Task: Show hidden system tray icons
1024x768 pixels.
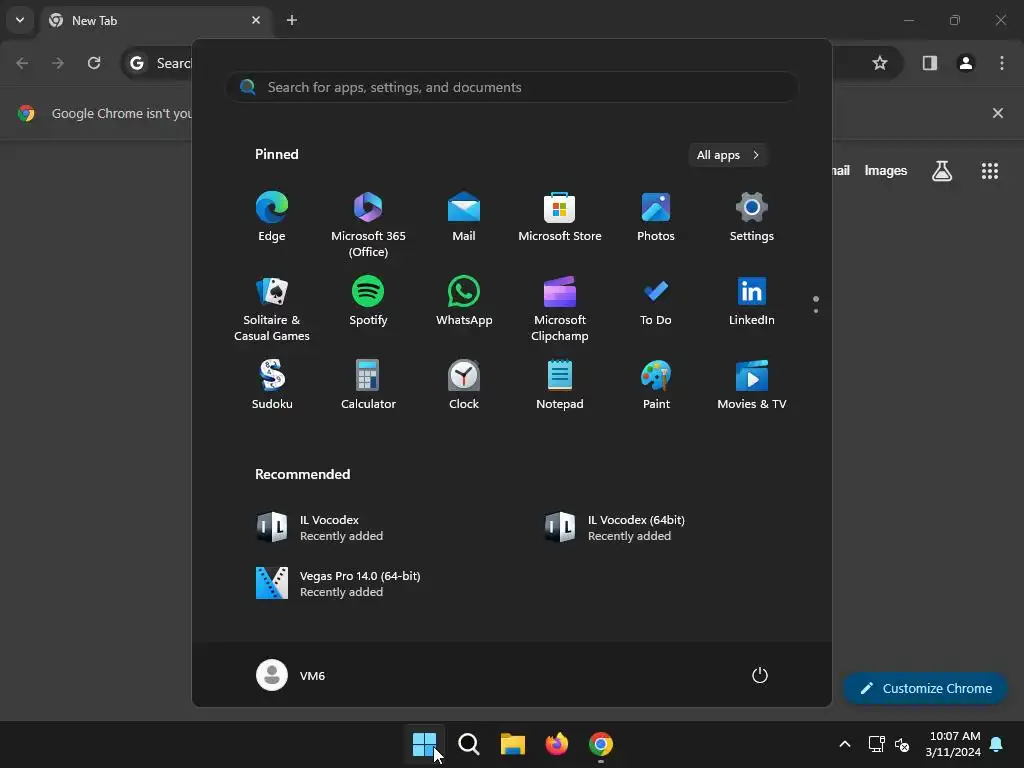Action: [844, 744]
